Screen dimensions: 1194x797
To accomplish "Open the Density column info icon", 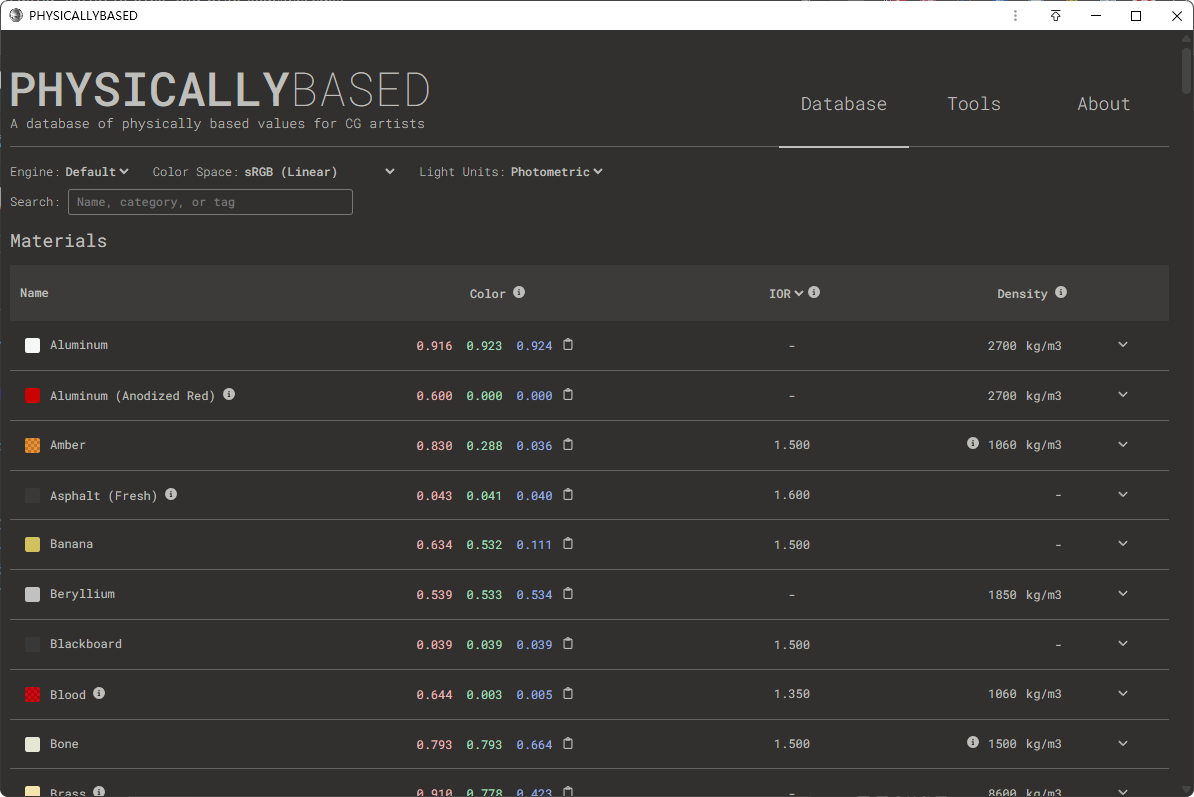I will 1061,293.
